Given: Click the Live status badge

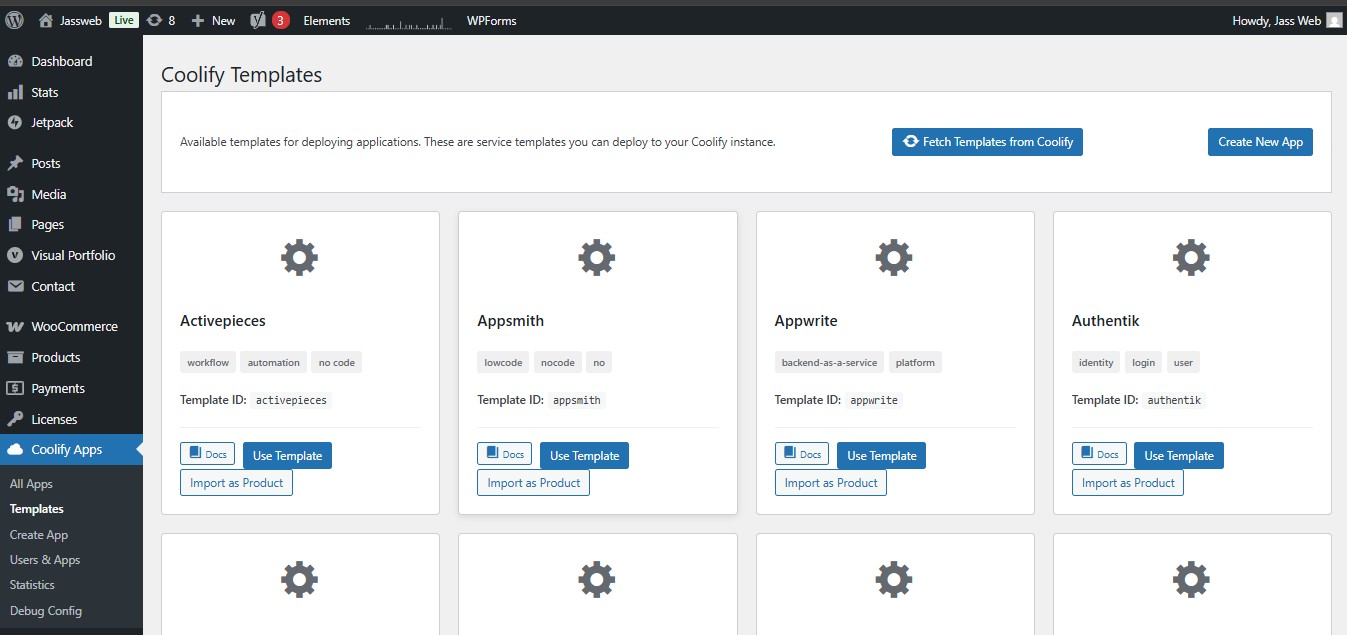Looking at the screenshot, I should click(123, 20).
